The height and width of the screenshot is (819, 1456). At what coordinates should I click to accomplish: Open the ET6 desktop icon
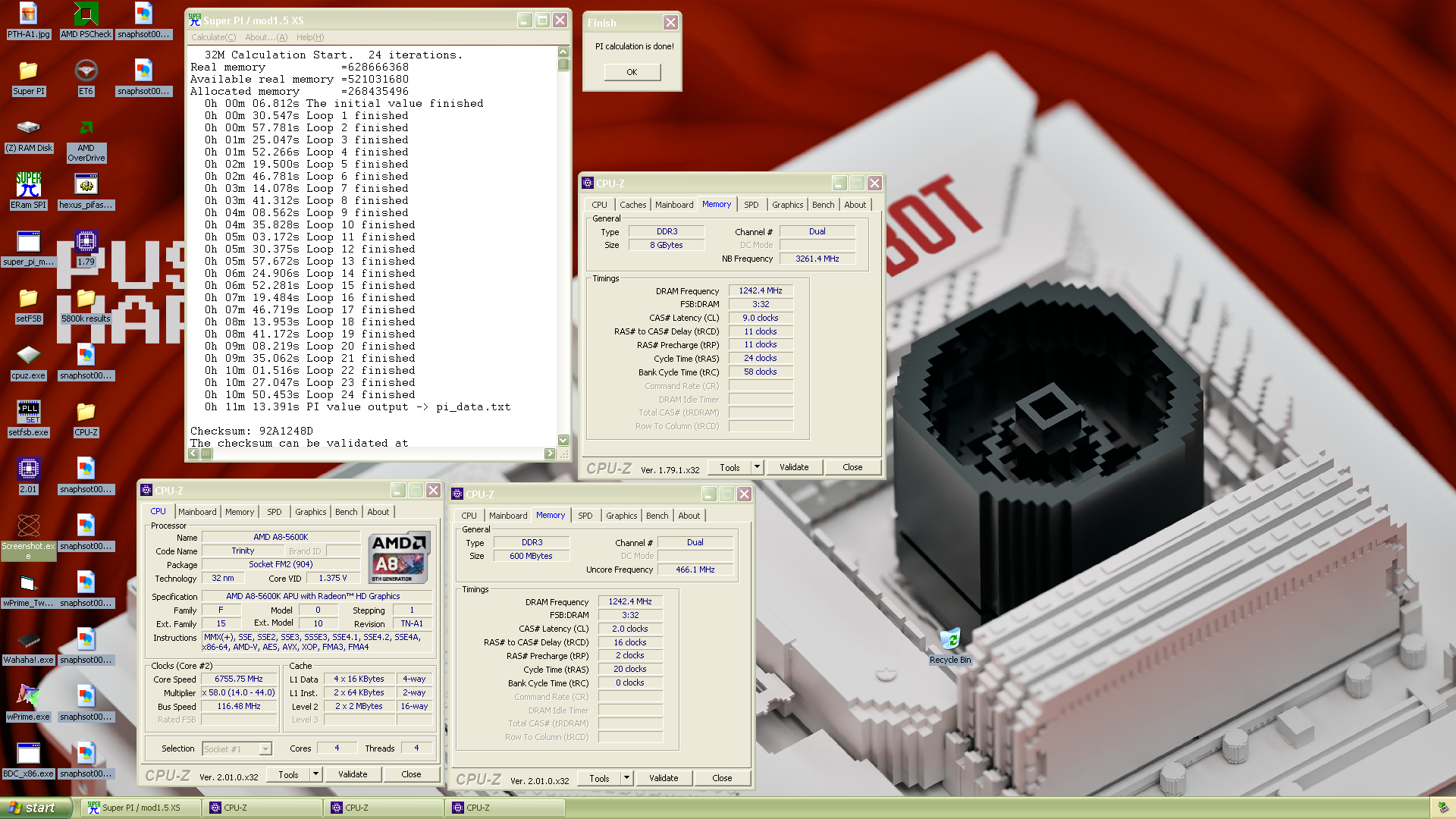point(86,77)
